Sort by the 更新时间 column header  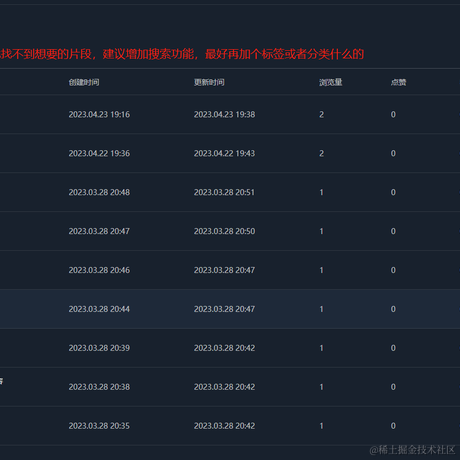(209, 82)
